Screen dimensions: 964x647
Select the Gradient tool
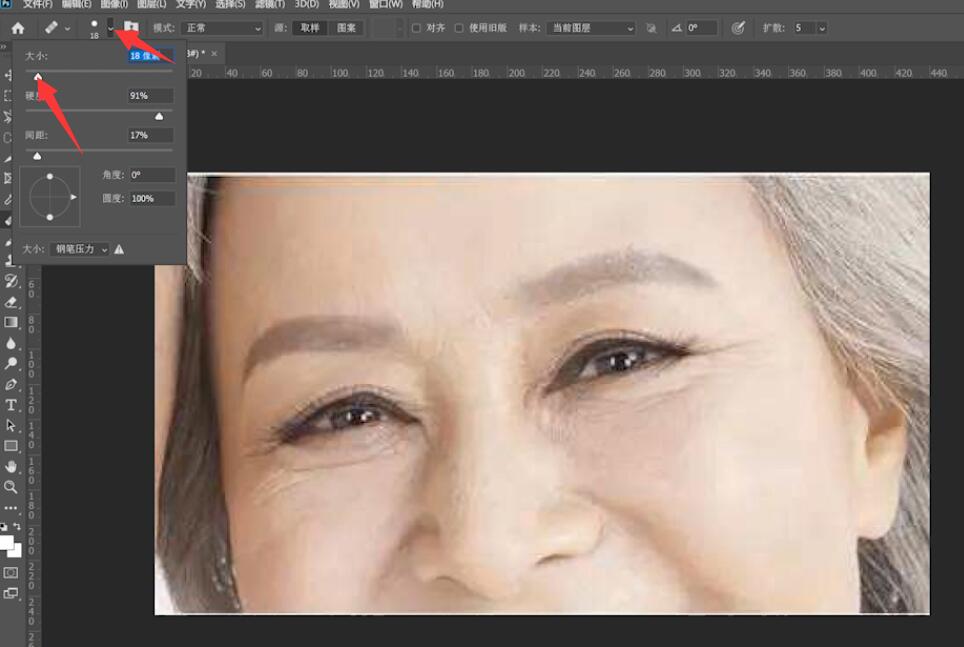(x=10, y=322)
